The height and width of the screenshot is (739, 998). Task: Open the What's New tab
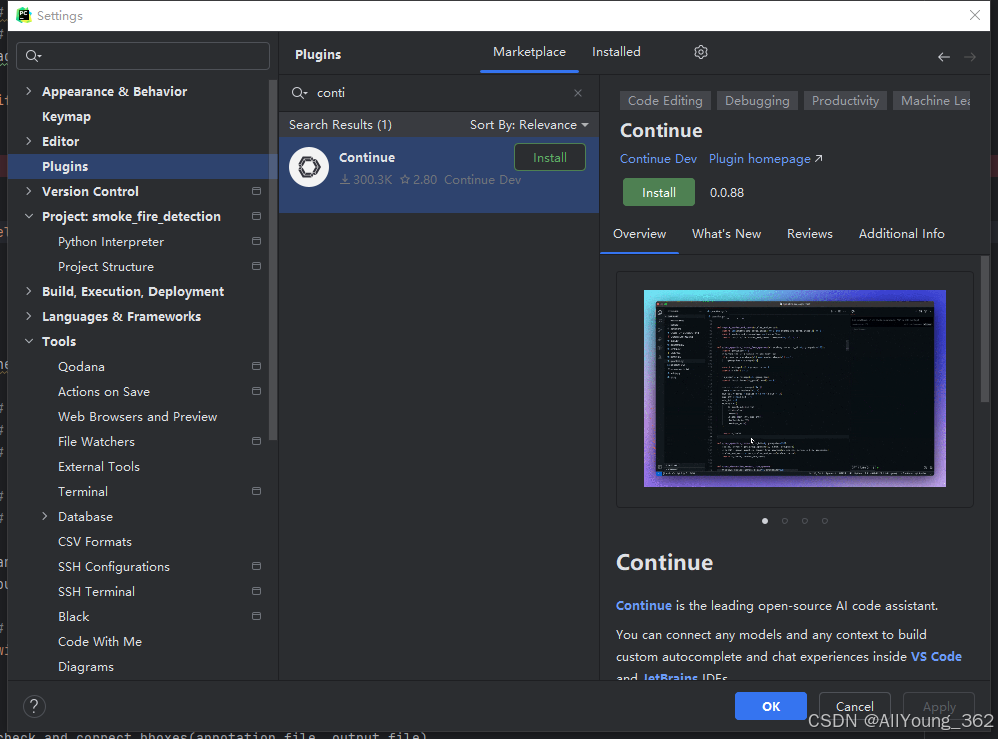click(x=726, y=234)
